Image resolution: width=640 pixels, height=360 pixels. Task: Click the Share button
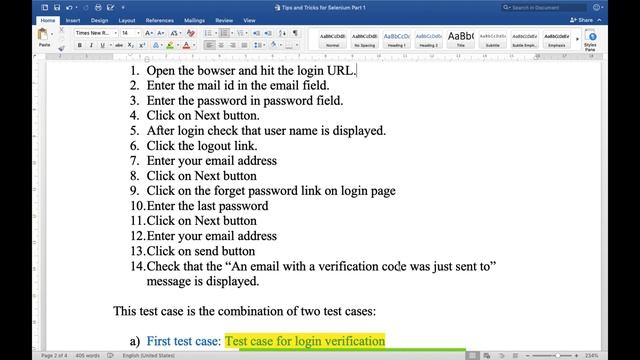pos(581,20)
